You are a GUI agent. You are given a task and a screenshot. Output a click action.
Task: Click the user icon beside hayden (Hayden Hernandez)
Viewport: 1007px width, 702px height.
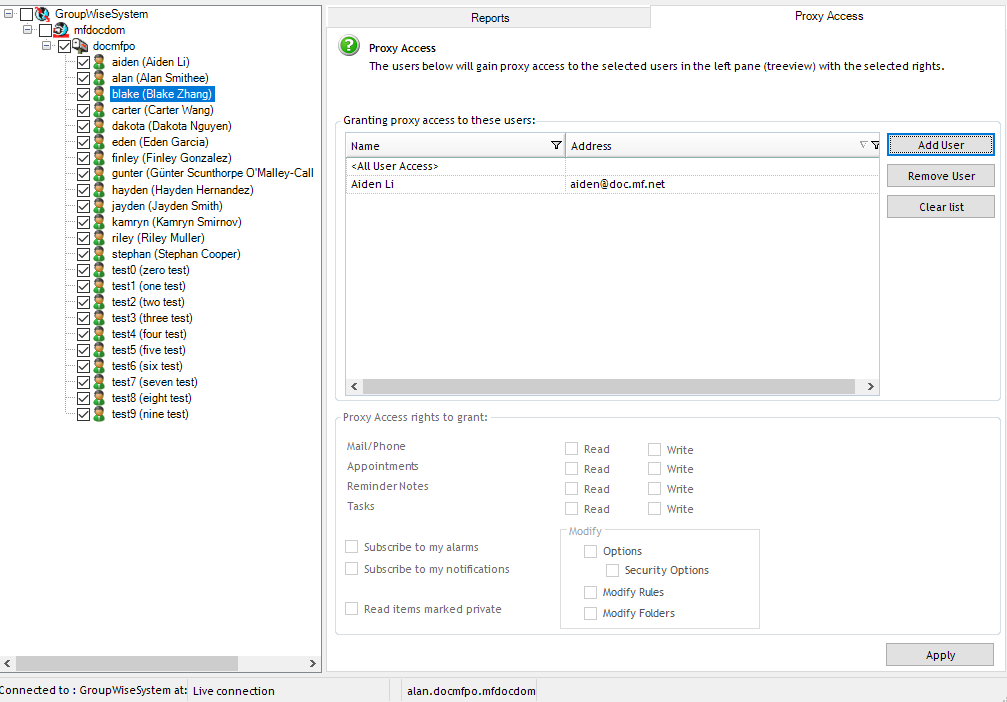[x=99, y=189]
